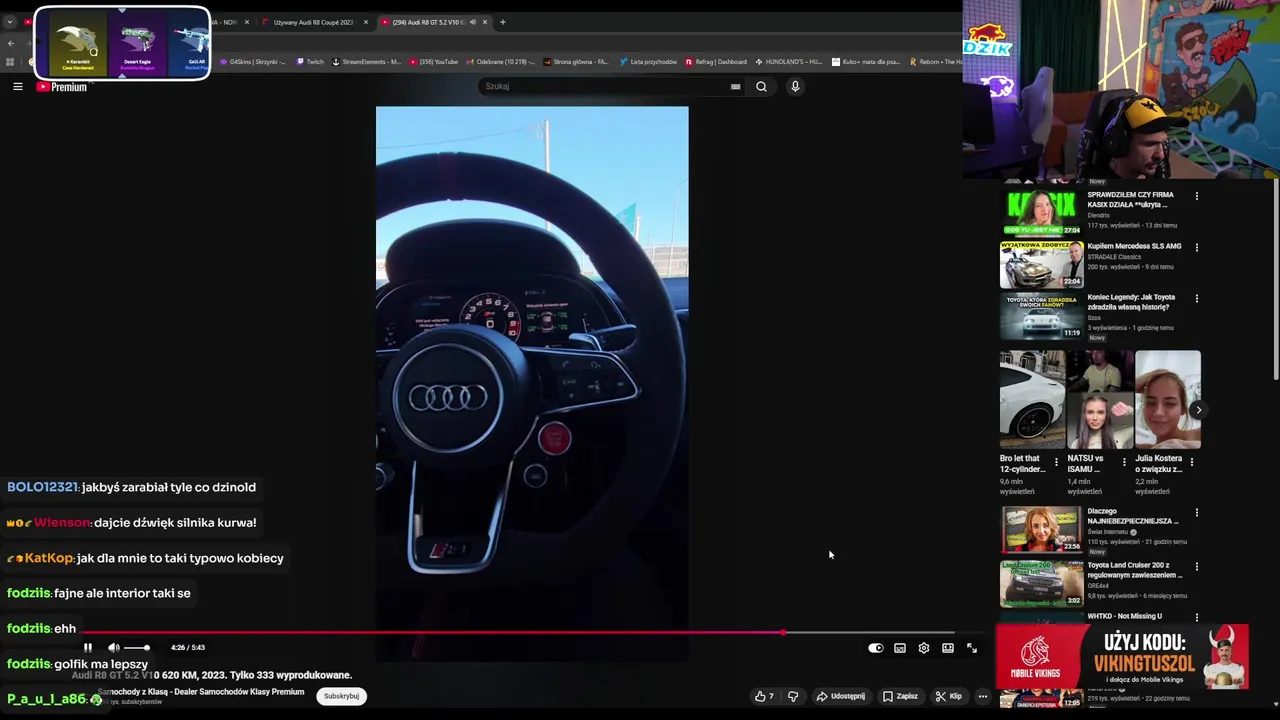The width and height of the screenshot is (1280, 720).
Task: Open the Kuko+ mata bookmark
Action: [x=866, y=62]
